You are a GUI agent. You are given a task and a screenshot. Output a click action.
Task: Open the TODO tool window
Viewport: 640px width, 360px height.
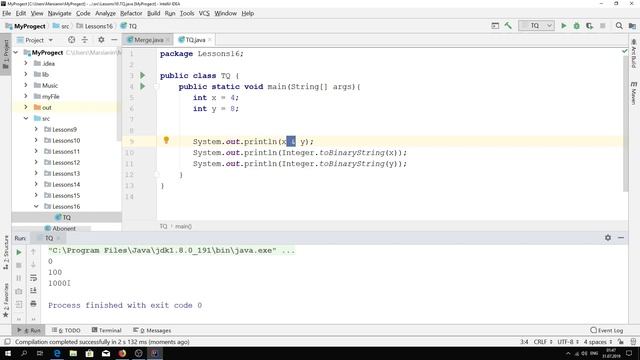(66, 330)
